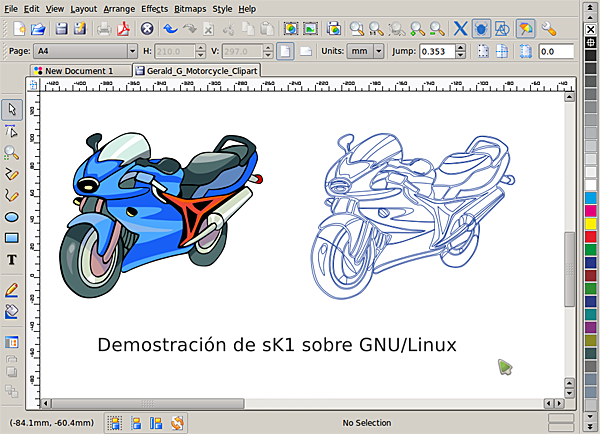The width and height of the screenshot is (600, 434).
Task: Select the arrow Selection tool
Action: [x=12, y=110]
